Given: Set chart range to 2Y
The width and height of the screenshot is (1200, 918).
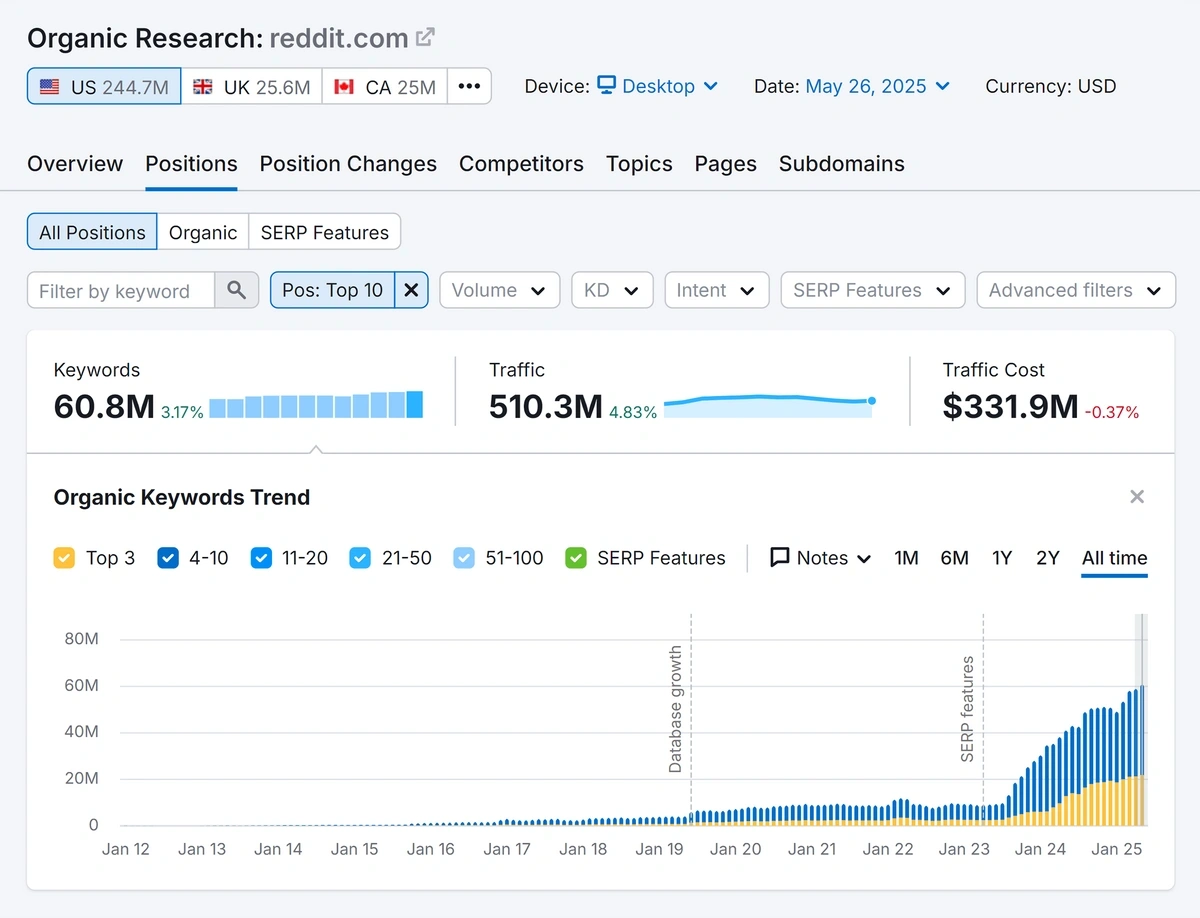Looking at the screenshot, I should [x=1048, y=558].
